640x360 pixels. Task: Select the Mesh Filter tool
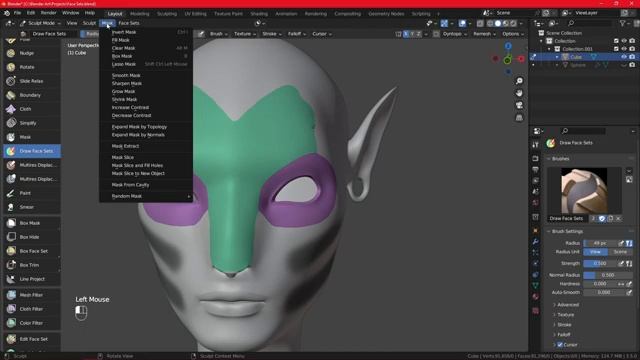32,295
